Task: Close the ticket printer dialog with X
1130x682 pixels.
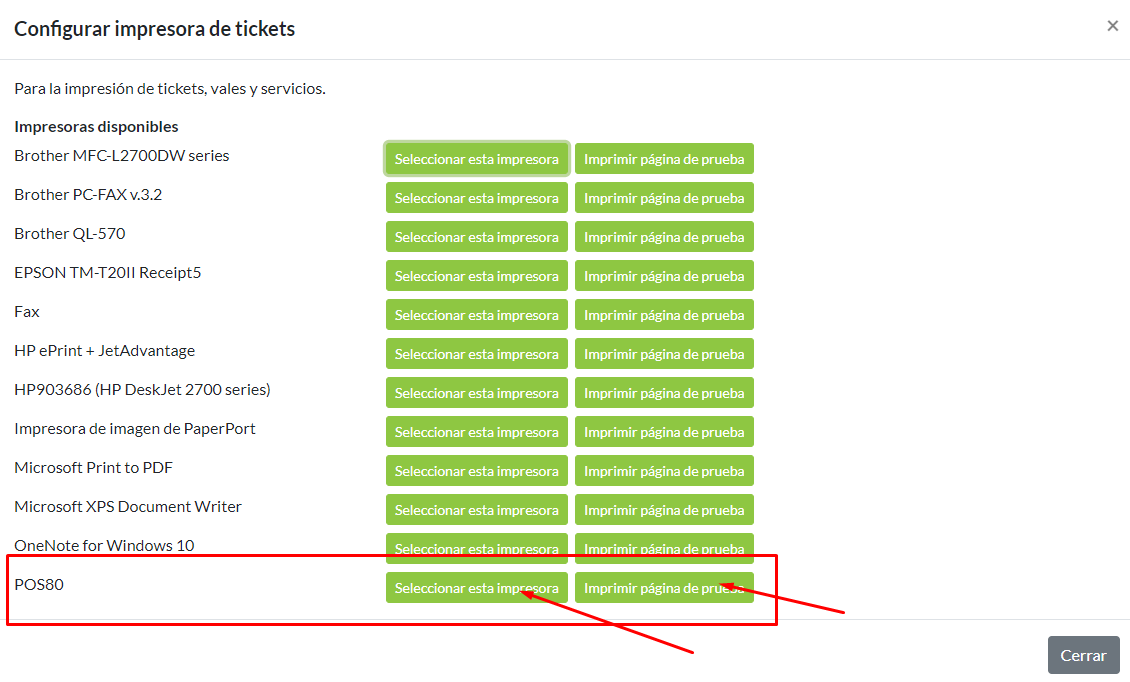Action: 1112,26
